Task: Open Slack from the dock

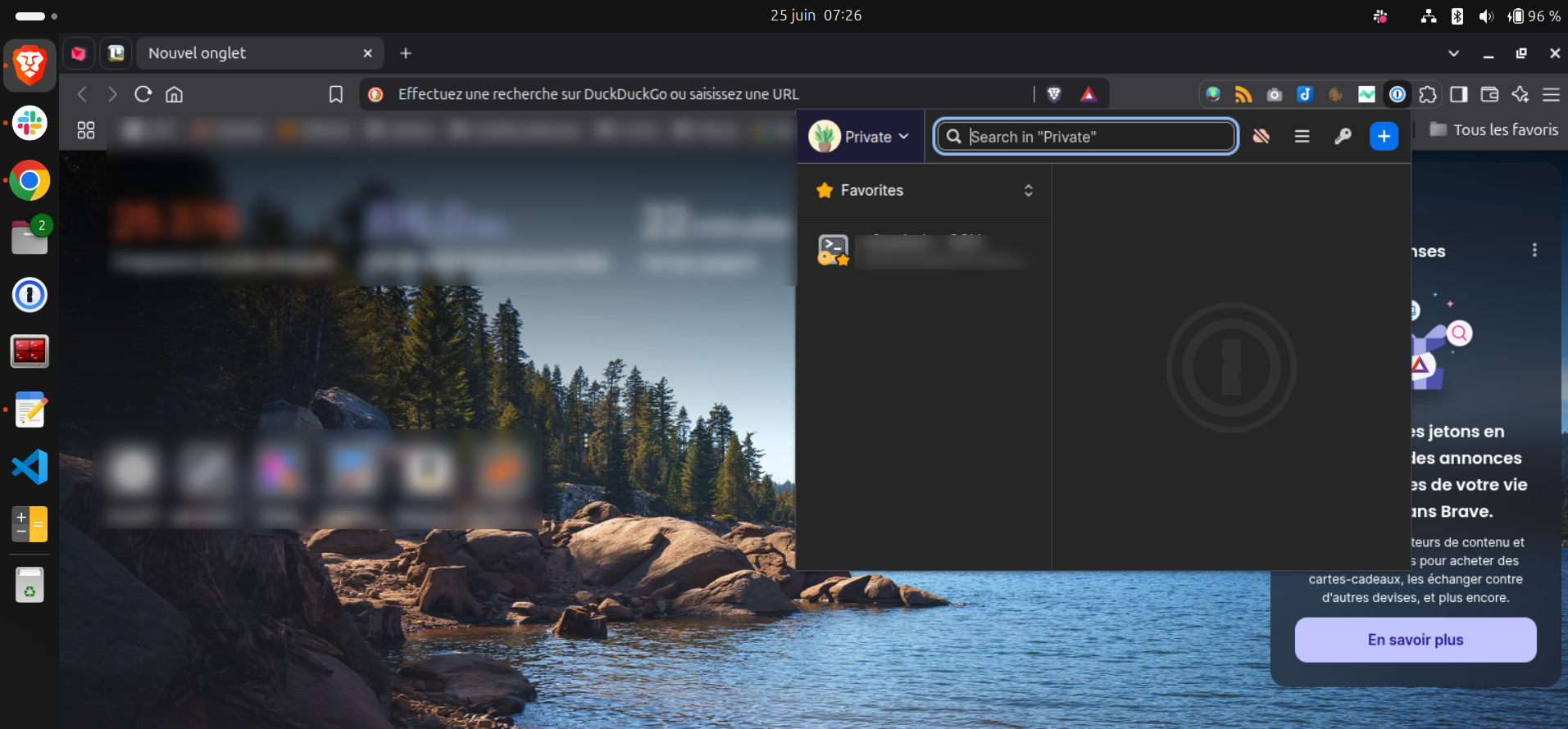Action: tap(30, 124)
